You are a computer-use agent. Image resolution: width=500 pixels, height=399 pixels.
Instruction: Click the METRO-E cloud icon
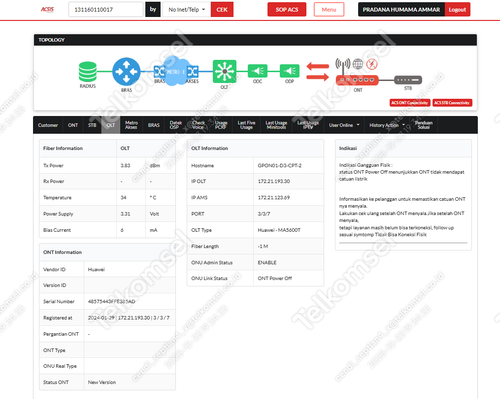pos(176,71)
